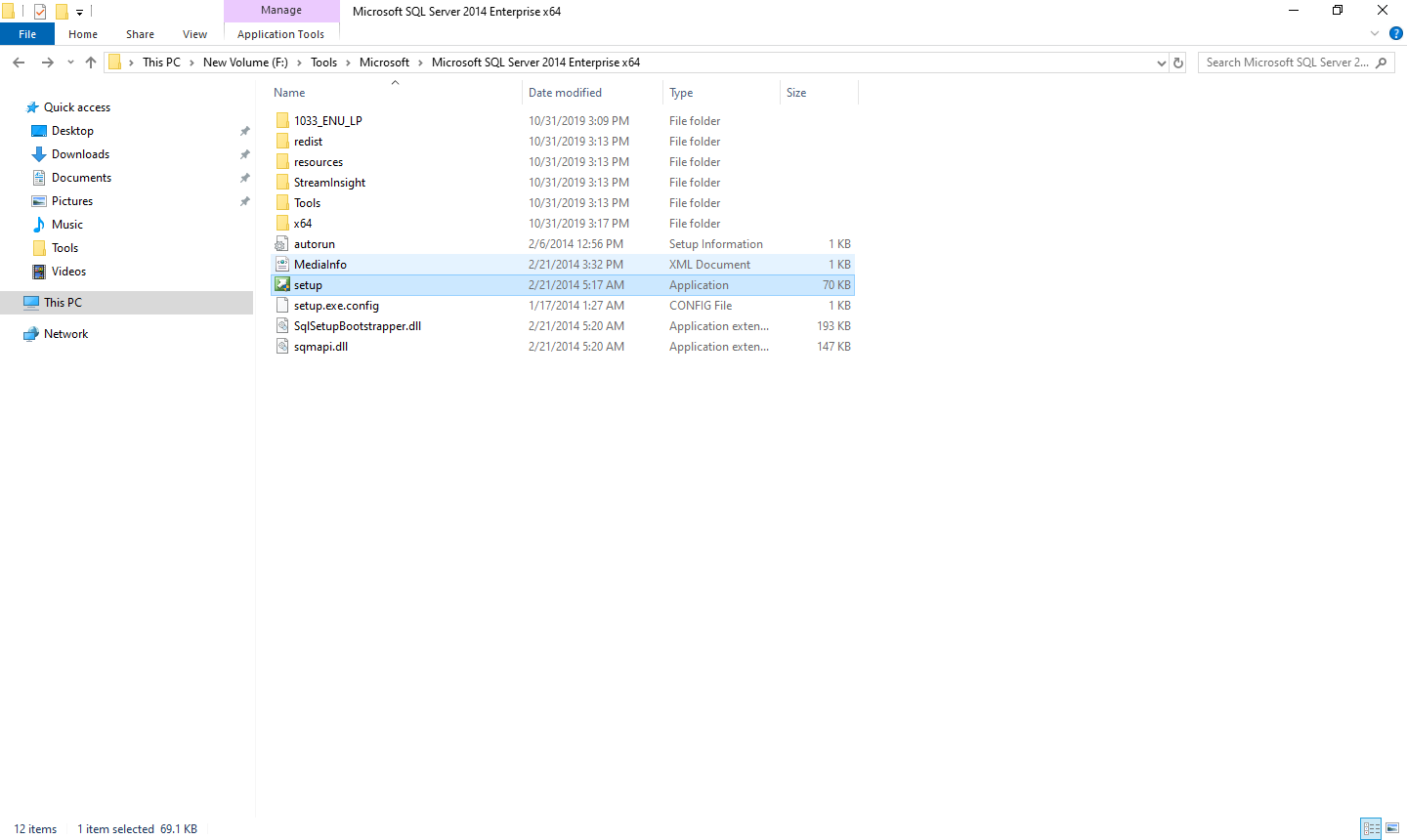Open the Application Tools tab
This screenshot has width=1407, height=840.
coord(280,34)
